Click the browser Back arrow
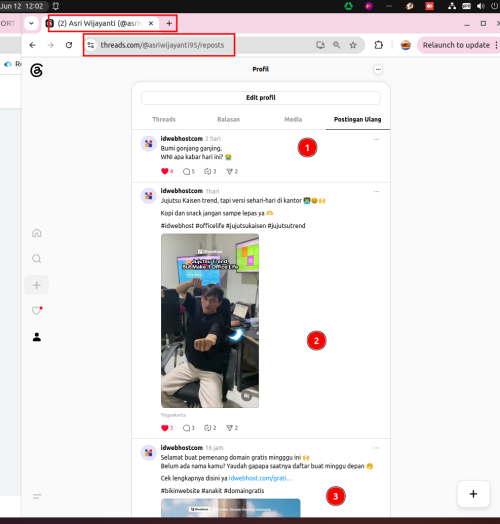The width and height of the screenshot is (500, 524). point(32,45)
